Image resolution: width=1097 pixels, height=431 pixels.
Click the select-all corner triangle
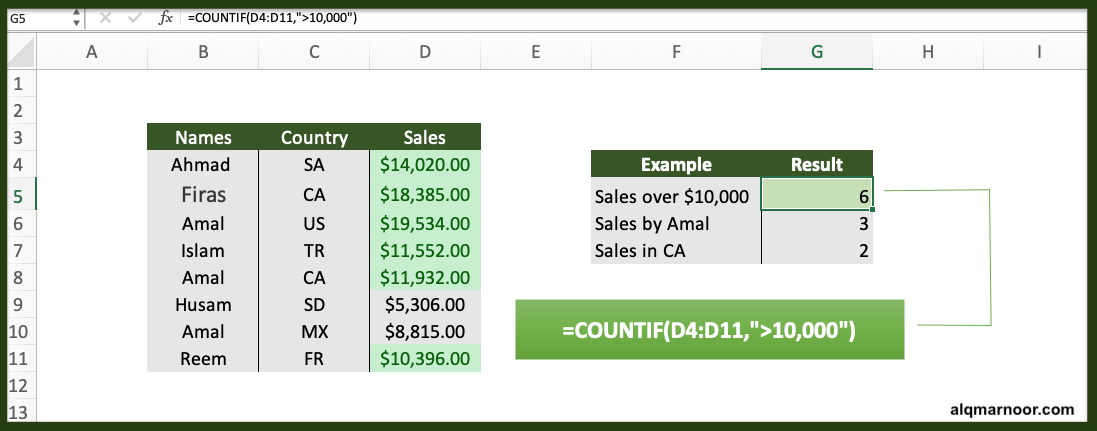click(x=18, y=52)
